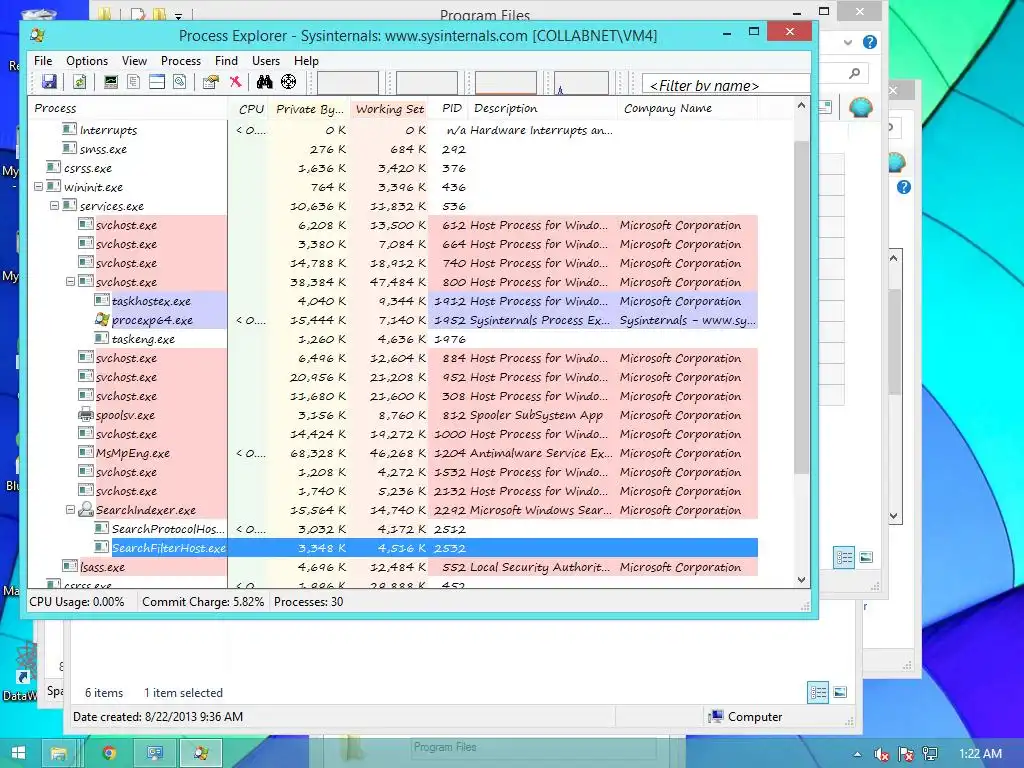Open the process Properties toolbar icon
The image size is (1024, 768).
[211, 82]
